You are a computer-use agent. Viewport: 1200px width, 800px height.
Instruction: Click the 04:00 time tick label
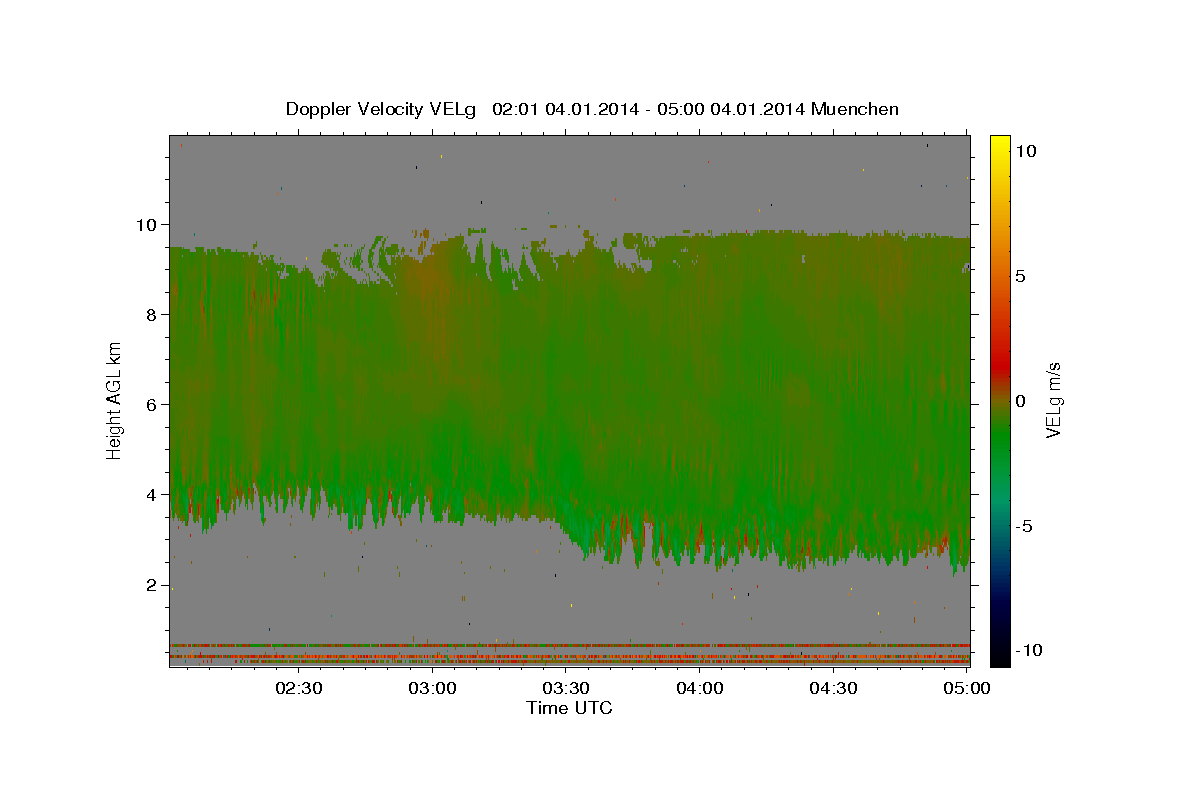pos(699,688)
